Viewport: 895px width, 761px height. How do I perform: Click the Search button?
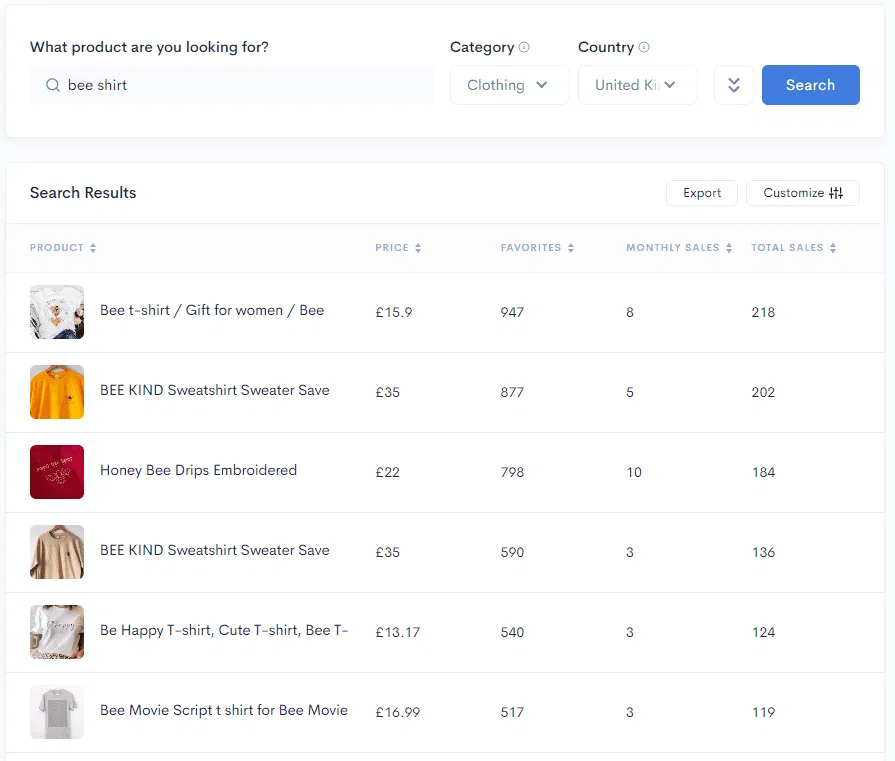point(810,85)
